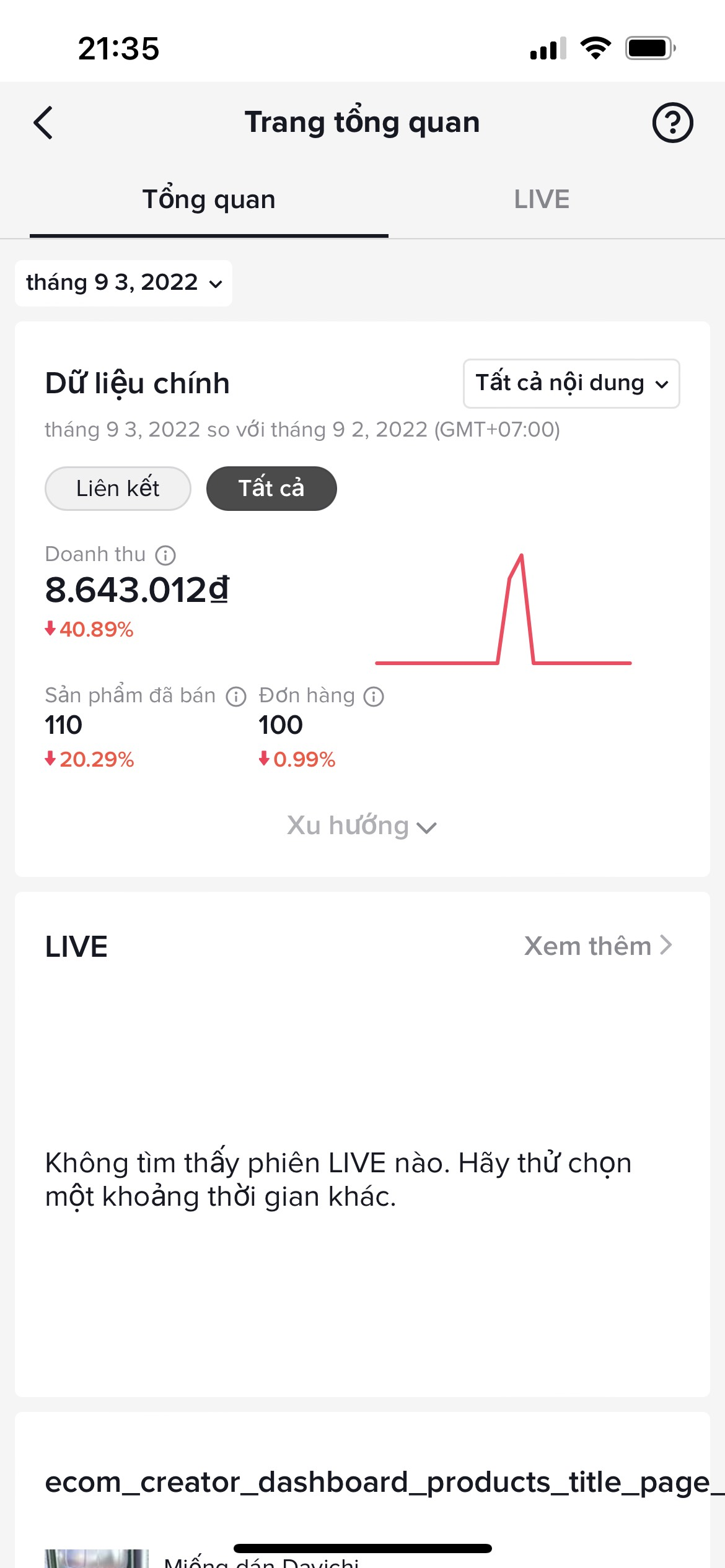The height and width of the screenshot is (1568, 725).
Task: Open the Tất cả nội dung dropdown
Action: [x=571, y=383]
